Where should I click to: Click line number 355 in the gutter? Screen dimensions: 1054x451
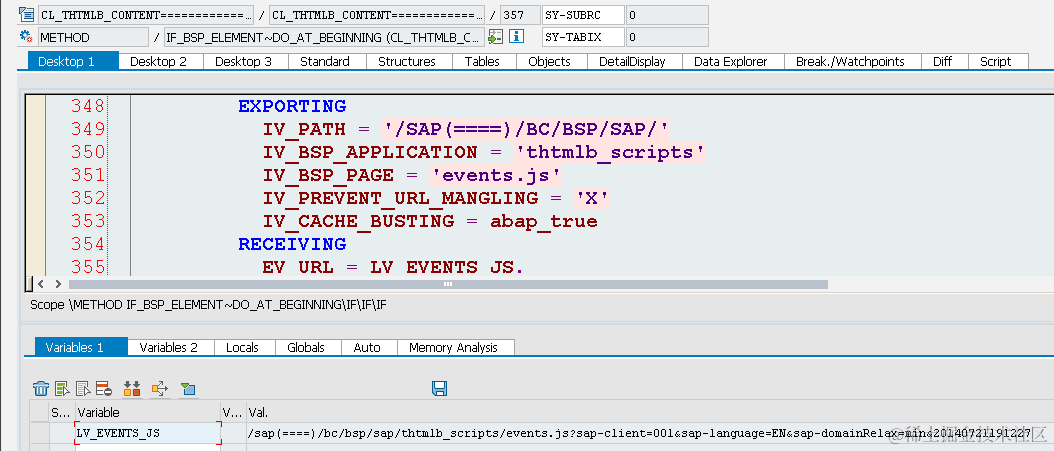point(87,266)
